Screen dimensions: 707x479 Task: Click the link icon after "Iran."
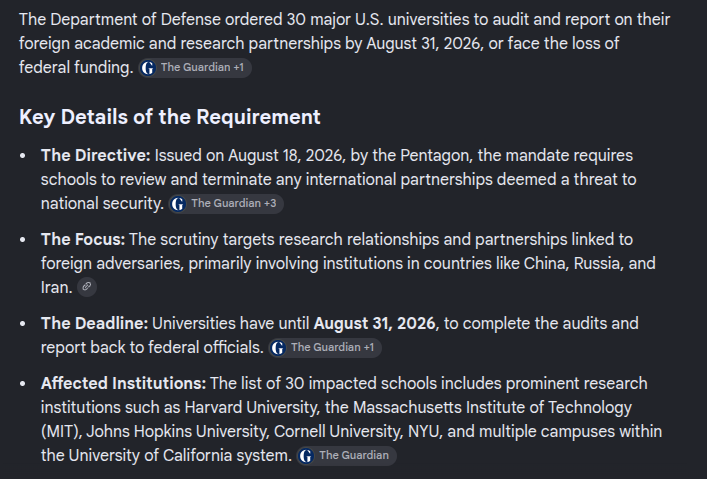point(87,287)
